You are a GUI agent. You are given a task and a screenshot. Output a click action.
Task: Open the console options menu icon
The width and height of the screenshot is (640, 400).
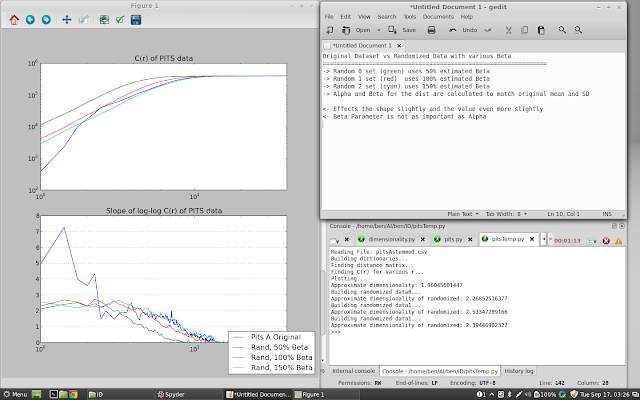tap(592, 241)
